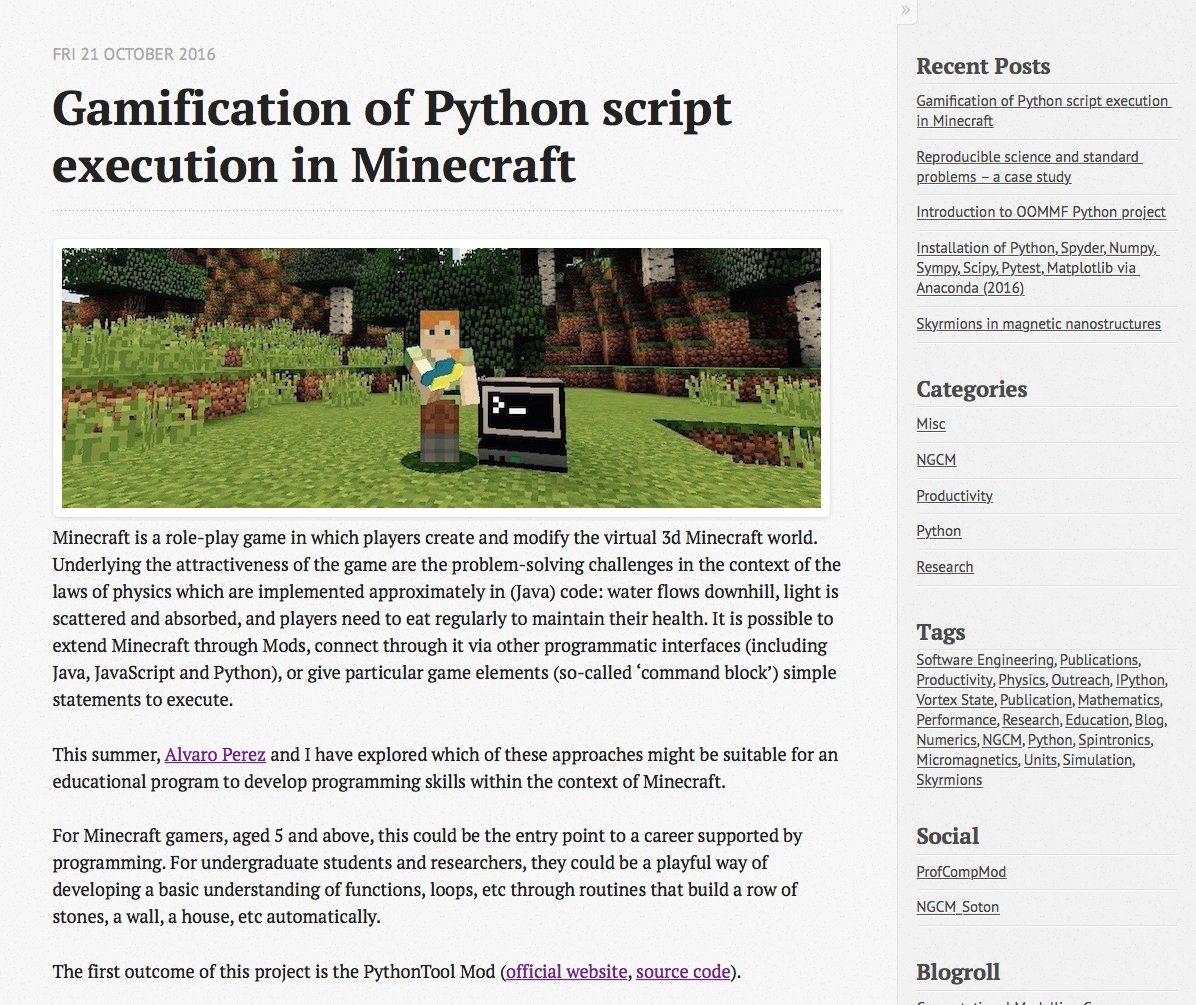This screenshot has width=1196, height=1005.
Task: Open 'Skyrmions in magnetic nanostructures' post
Action: click(1038, 324)
